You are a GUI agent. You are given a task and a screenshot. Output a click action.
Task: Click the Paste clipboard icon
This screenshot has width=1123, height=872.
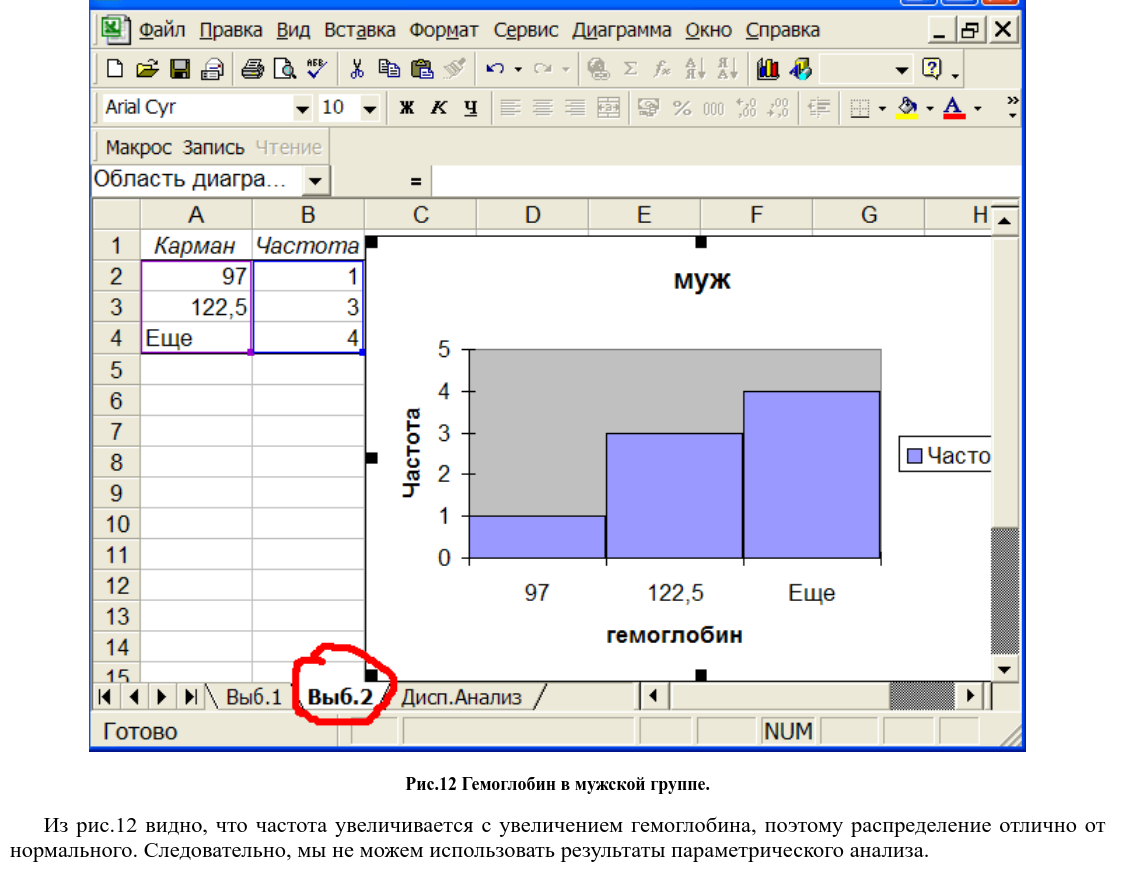[422, 69]
